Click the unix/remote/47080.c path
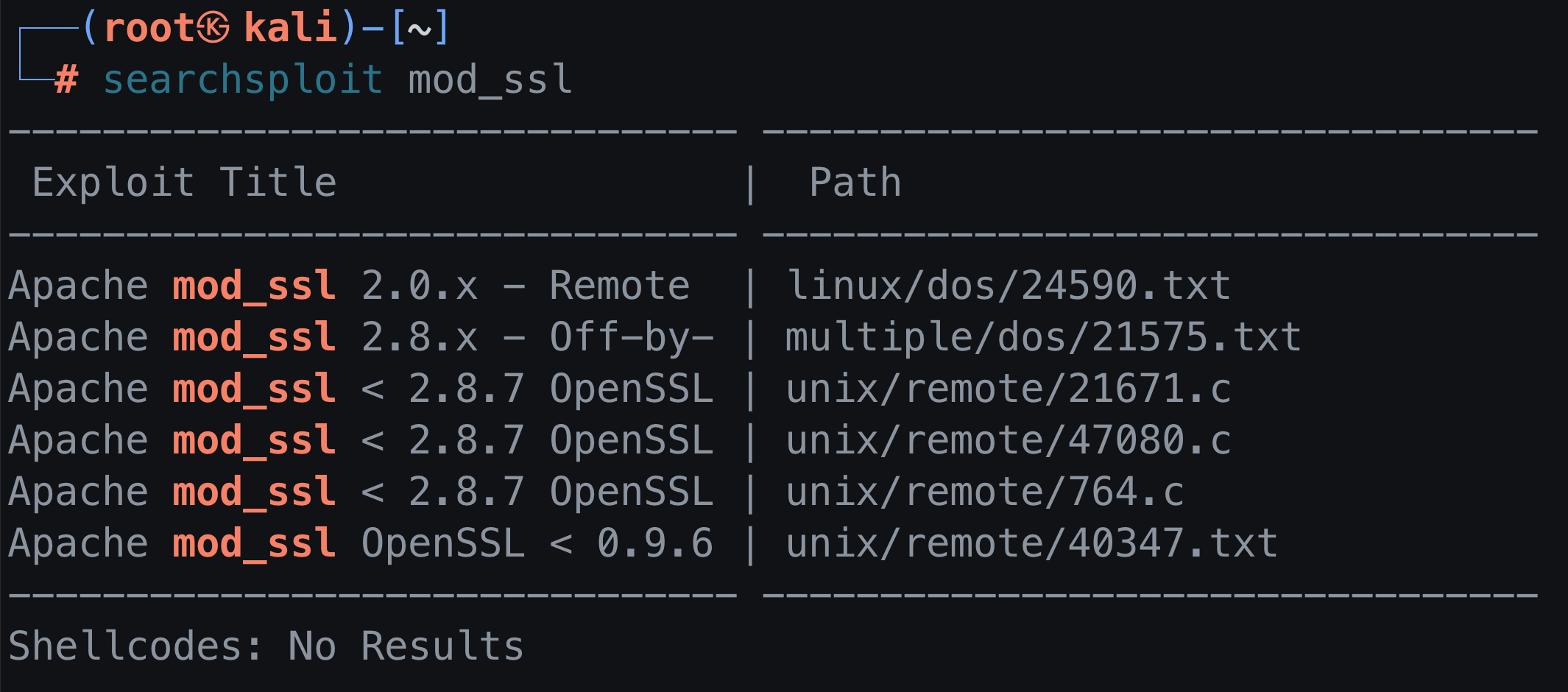The height and width of the screenshot is (692, 1568). (1009, 440)
